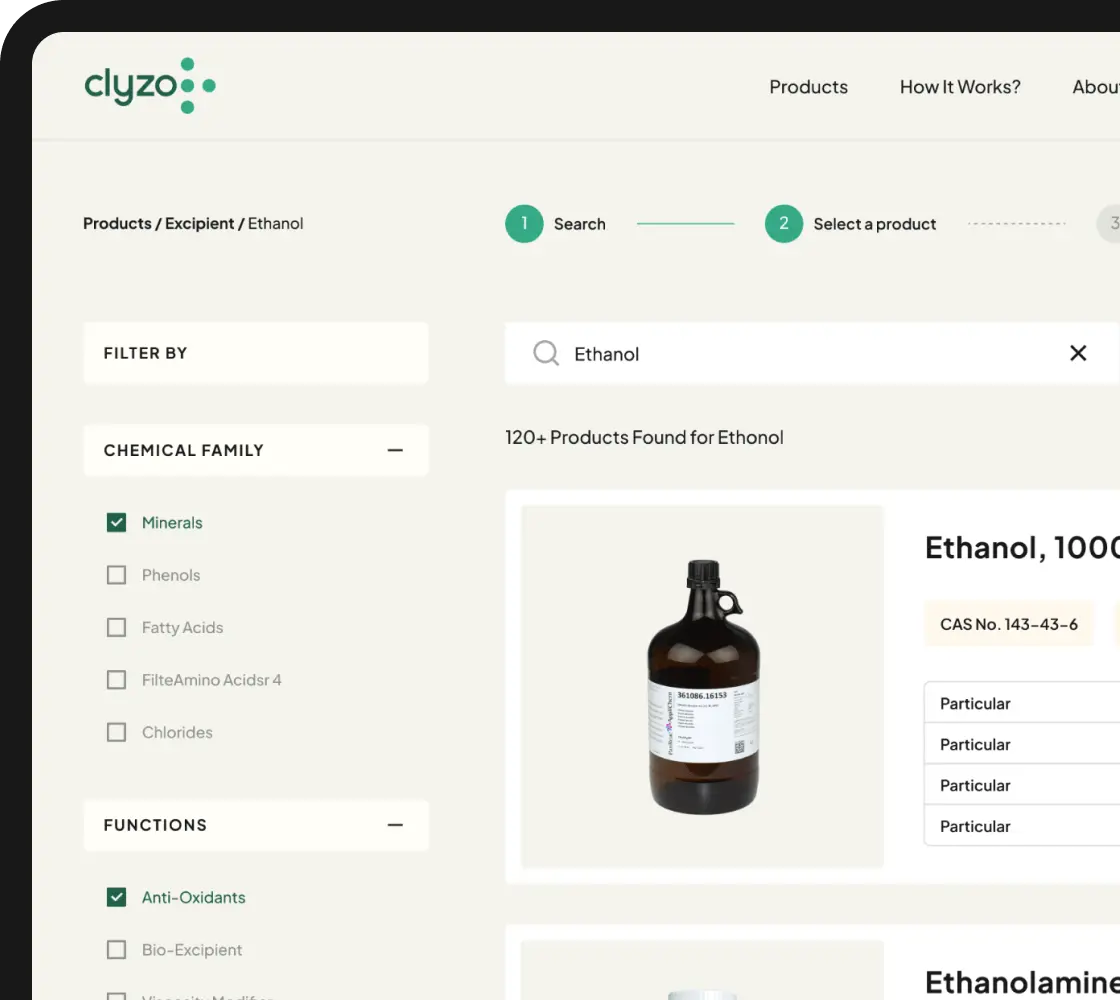Click the 'Select a product' step label
The image size is (1120, 1000).
(874, 224)
